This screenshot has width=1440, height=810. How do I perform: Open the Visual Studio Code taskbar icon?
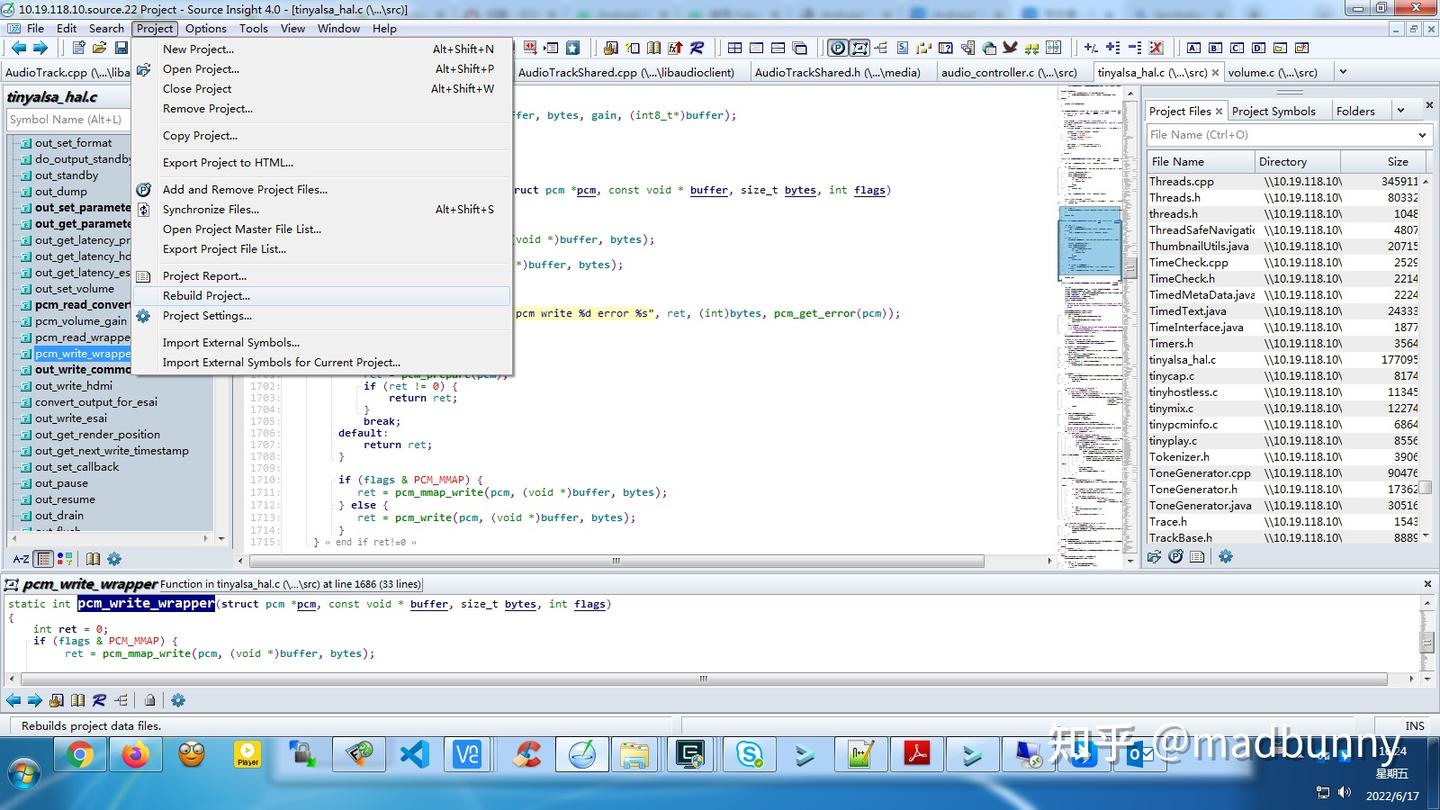click(x=414, y=754)
